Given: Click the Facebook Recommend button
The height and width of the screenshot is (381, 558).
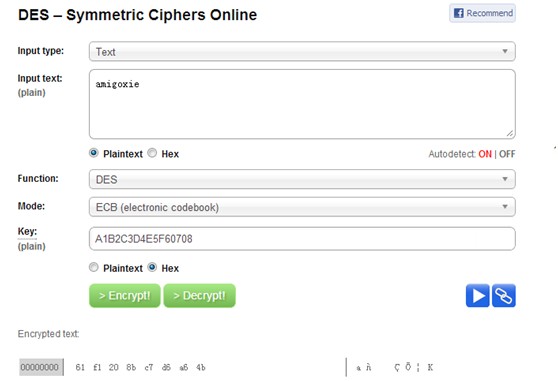Looking at the screenshot, I should click(x=482, y=13).
